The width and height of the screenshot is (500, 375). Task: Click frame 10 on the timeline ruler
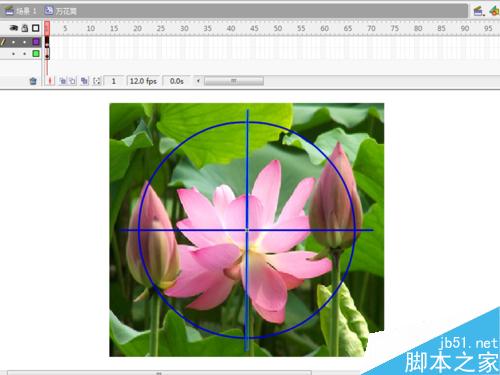(91, 29)
